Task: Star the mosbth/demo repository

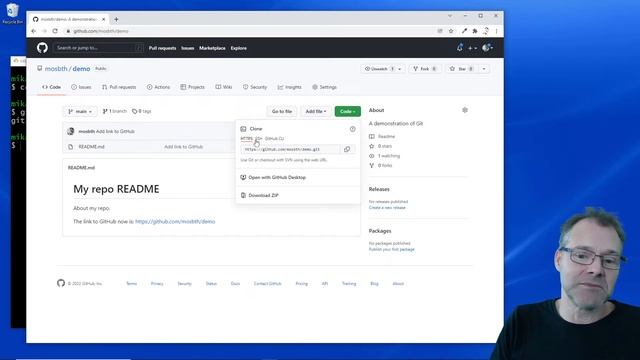Action: coord(462,69)
